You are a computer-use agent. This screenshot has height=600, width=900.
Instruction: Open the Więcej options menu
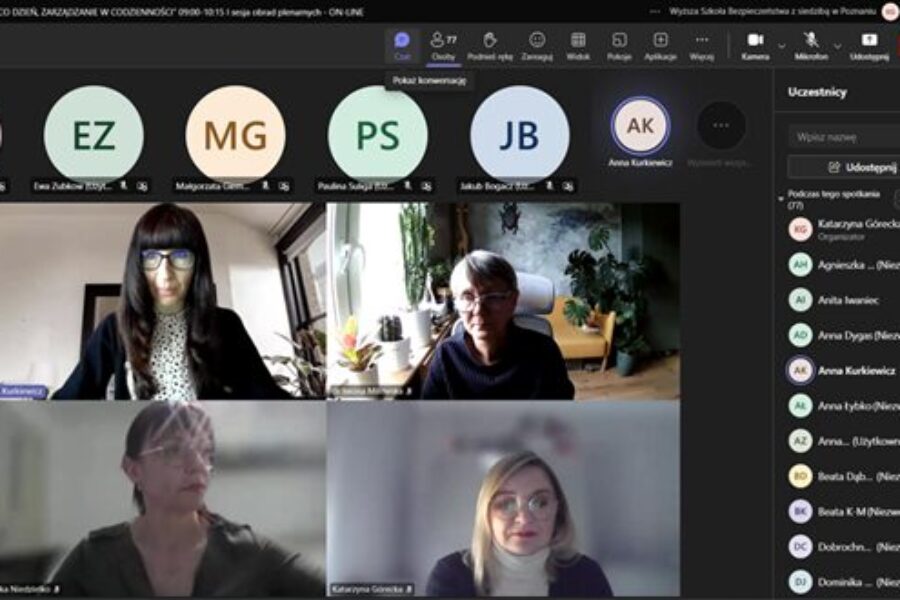701,46
